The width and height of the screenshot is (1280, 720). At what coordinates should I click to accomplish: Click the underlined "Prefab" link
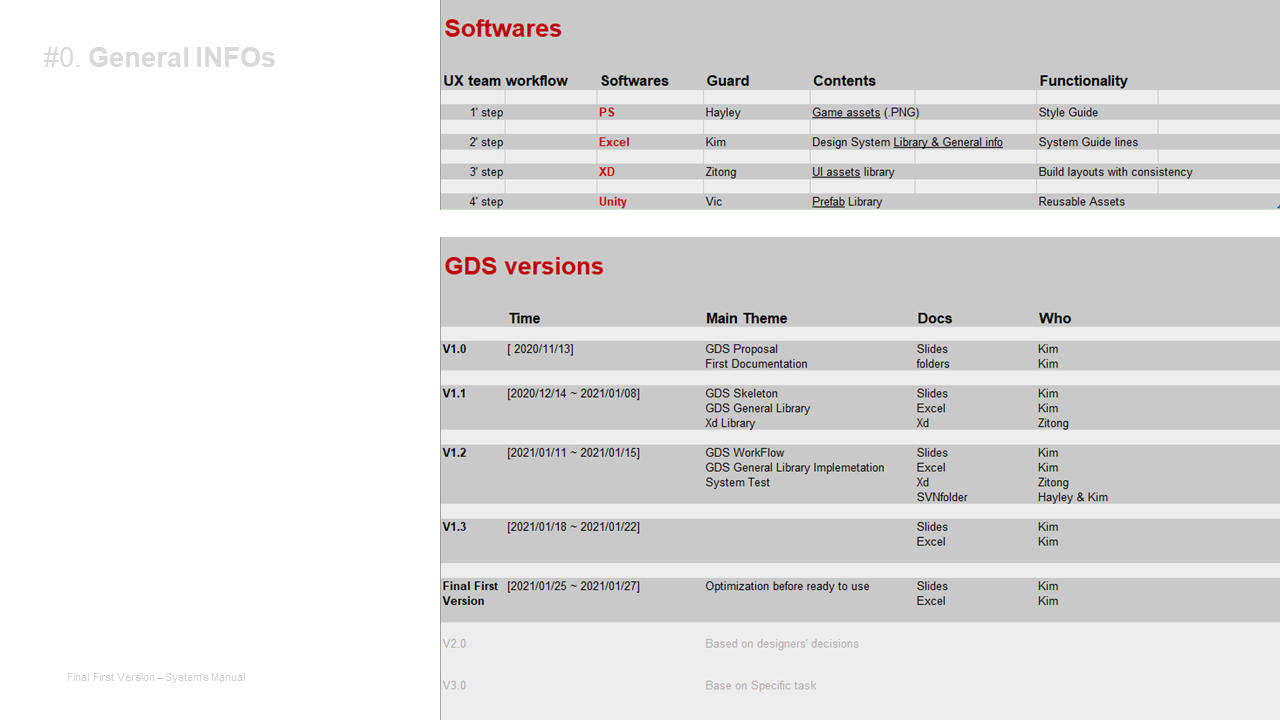(828, 202)
